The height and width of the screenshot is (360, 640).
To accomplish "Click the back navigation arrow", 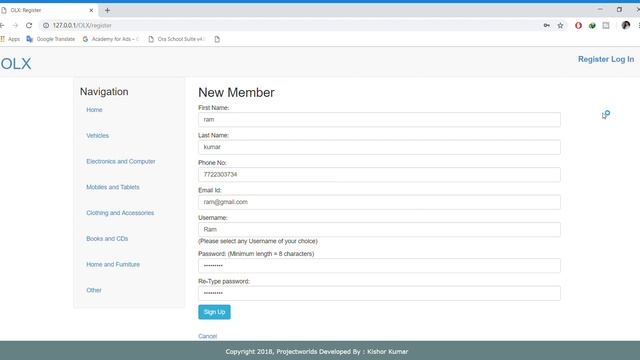I will [x=2, y=25].
